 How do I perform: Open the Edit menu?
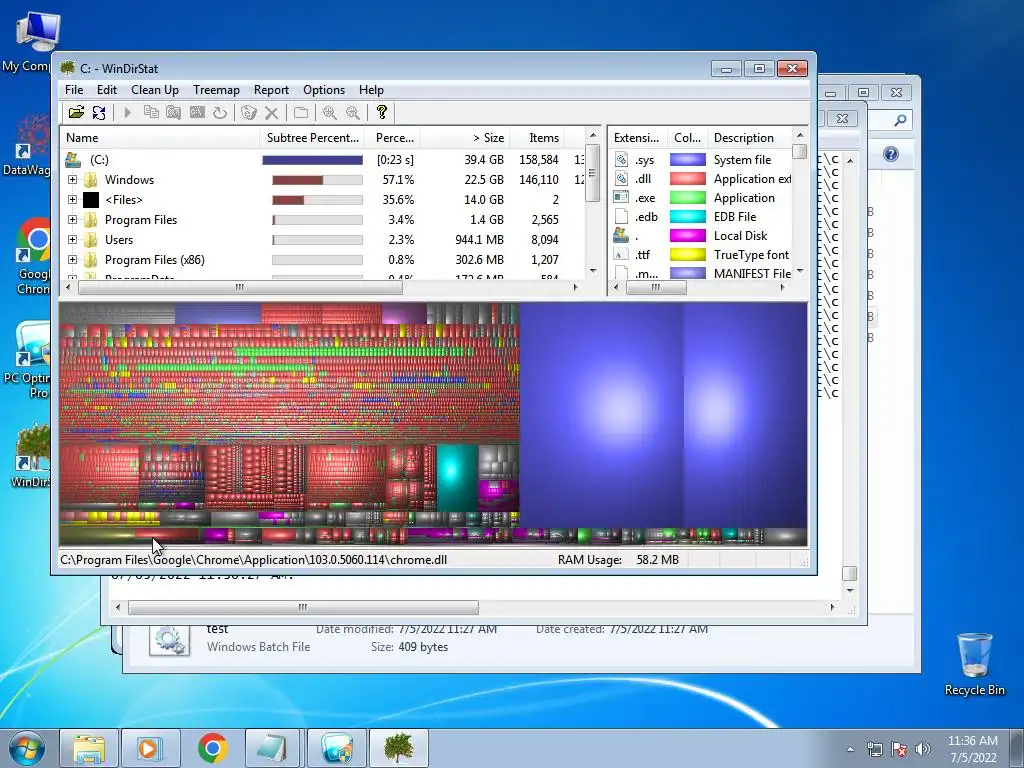pyautogui.click(x=106, y=90)
